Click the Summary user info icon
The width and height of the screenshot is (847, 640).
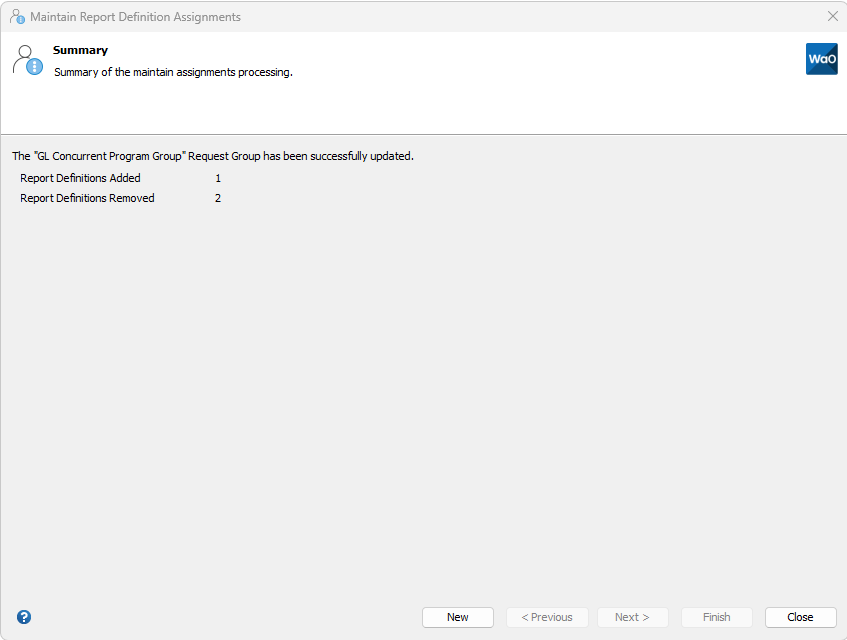(28, 60)
